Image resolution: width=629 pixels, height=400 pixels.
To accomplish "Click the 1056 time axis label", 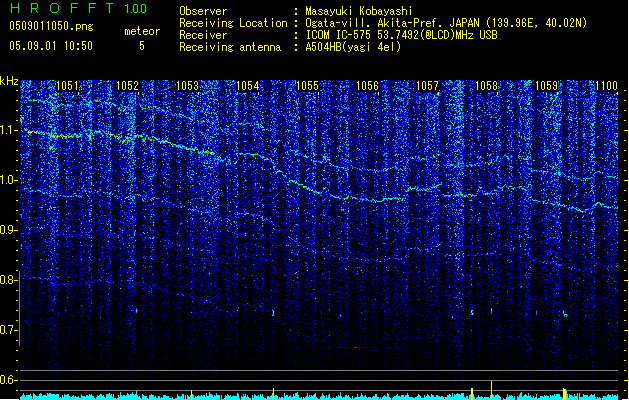I will (367, 86).
